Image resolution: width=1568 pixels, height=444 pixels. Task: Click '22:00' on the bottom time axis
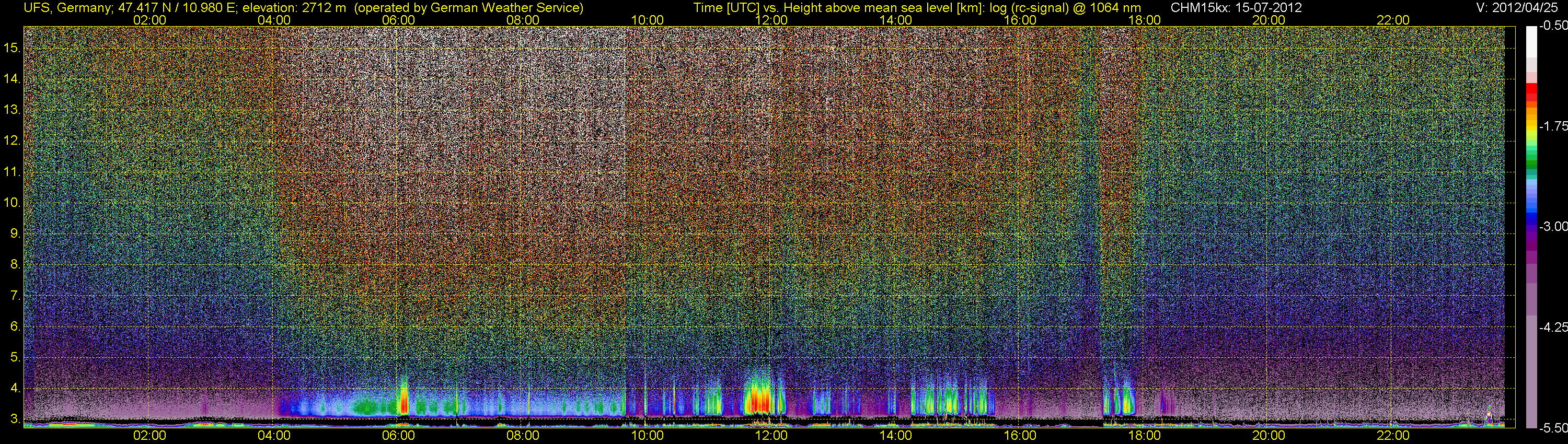click(1393, 436)
